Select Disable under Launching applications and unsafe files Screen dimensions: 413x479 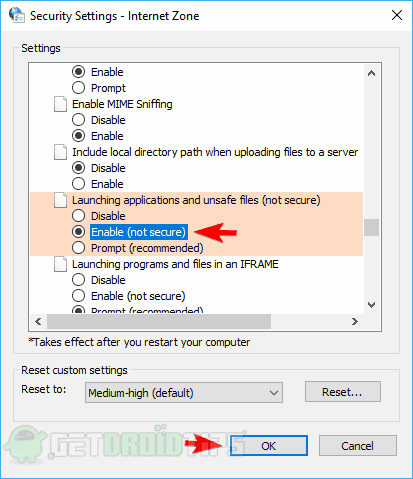tap(78, 216)
